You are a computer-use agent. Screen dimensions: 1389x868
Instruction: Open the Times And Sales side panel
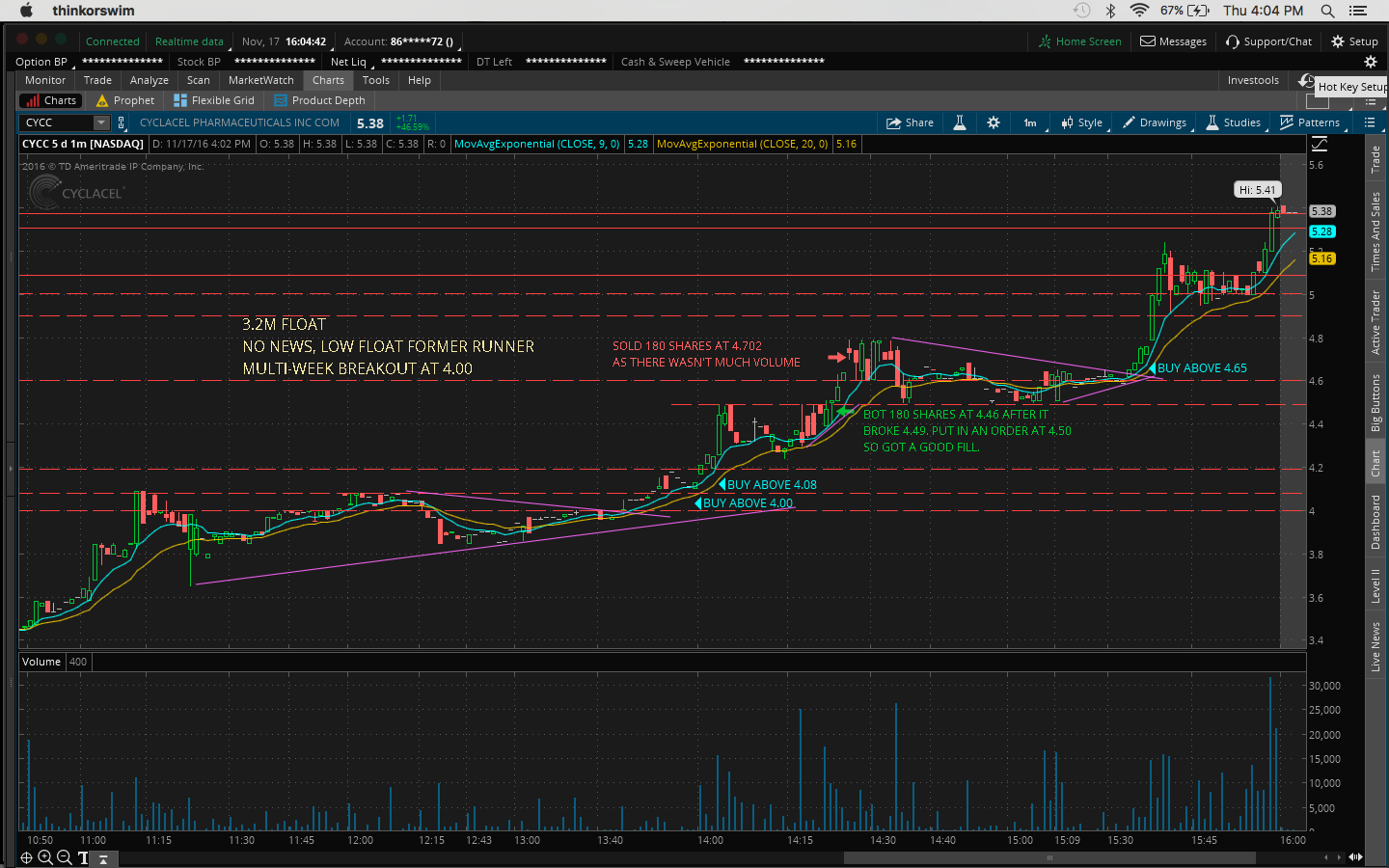tap(1375, 231)
